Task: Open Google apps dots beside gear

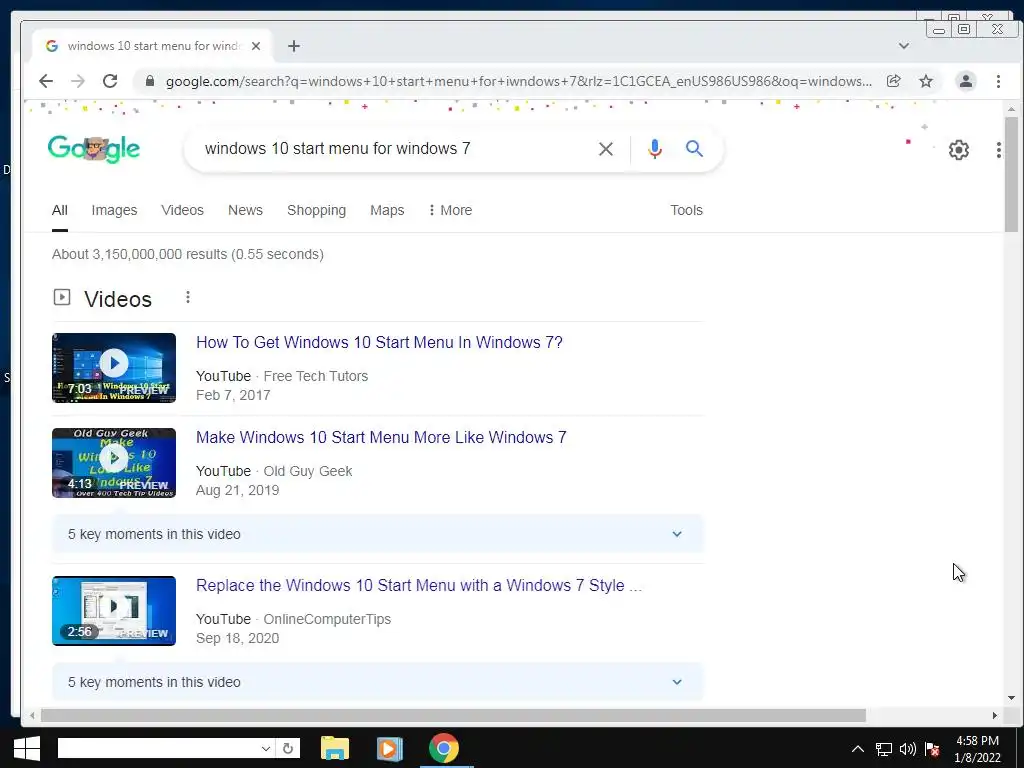Action: (x=999, y=150)
